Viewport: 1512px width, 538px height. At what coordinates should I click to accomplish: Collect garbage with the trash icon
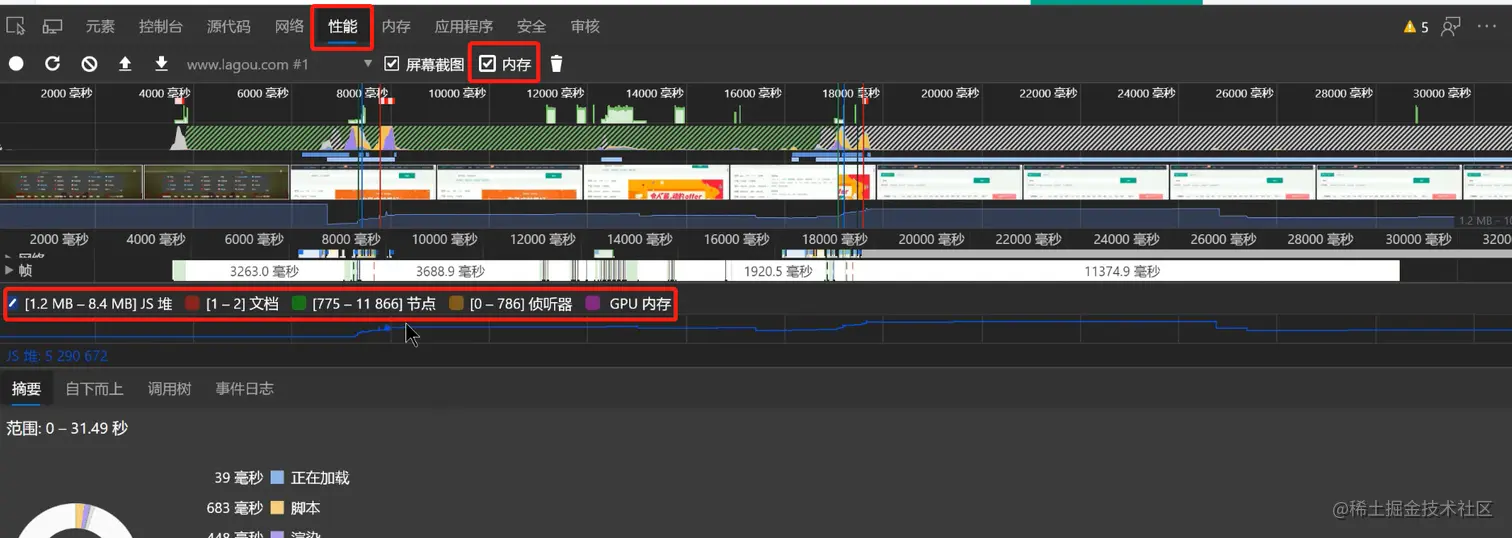point(557,64)
